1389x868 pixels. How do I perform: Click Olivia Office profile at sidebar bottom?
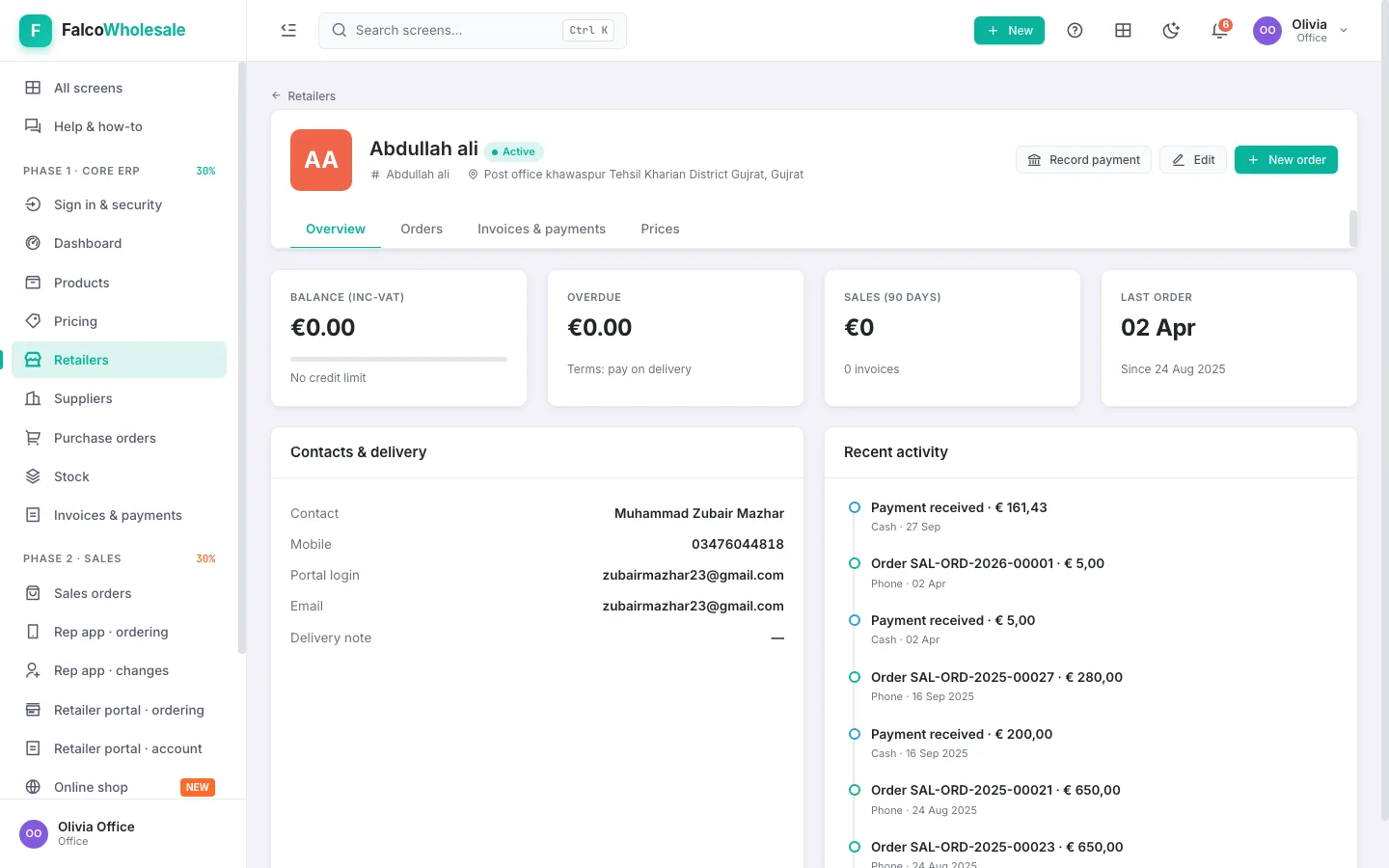pyautogui.click(x=123, y=833)
